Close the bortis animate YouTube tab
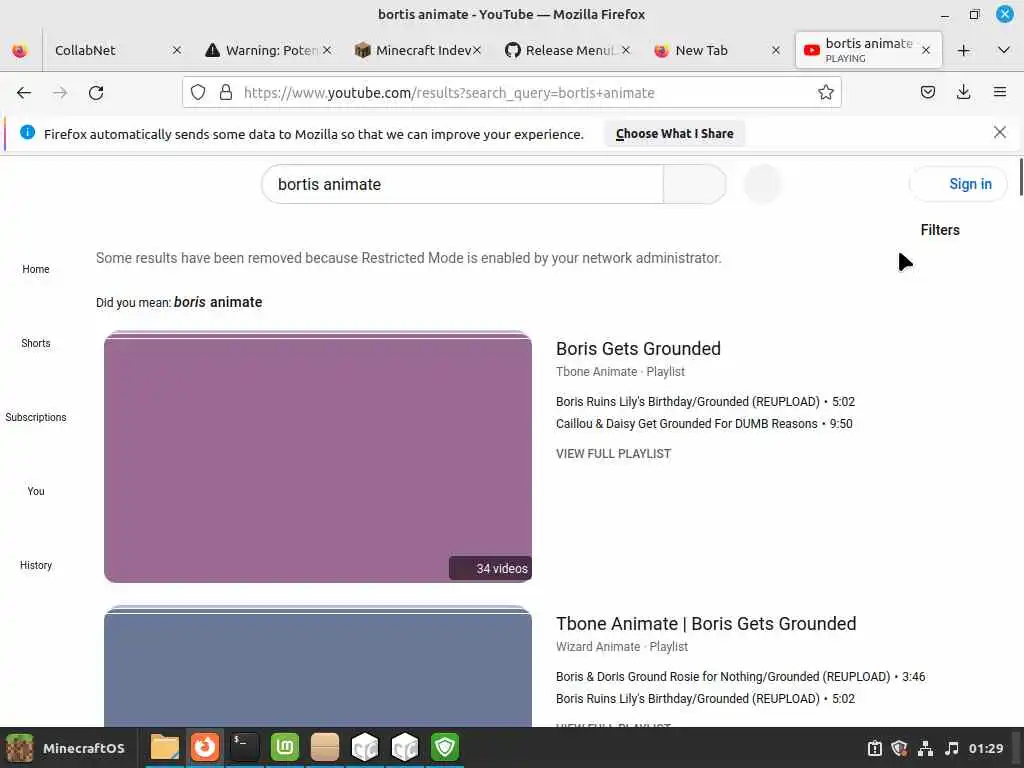1024x768 pixels. (x=925, y=50)
